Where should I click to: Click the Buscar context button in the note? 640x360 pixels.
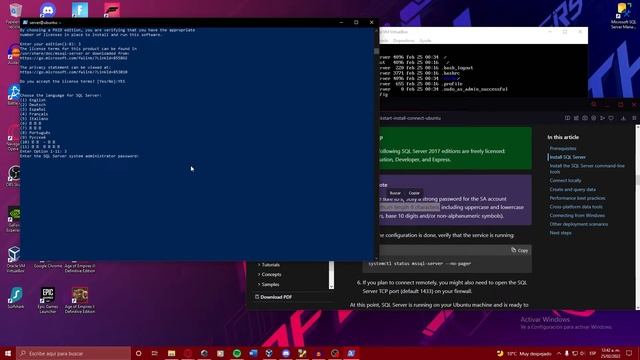[x=395, y=193]
